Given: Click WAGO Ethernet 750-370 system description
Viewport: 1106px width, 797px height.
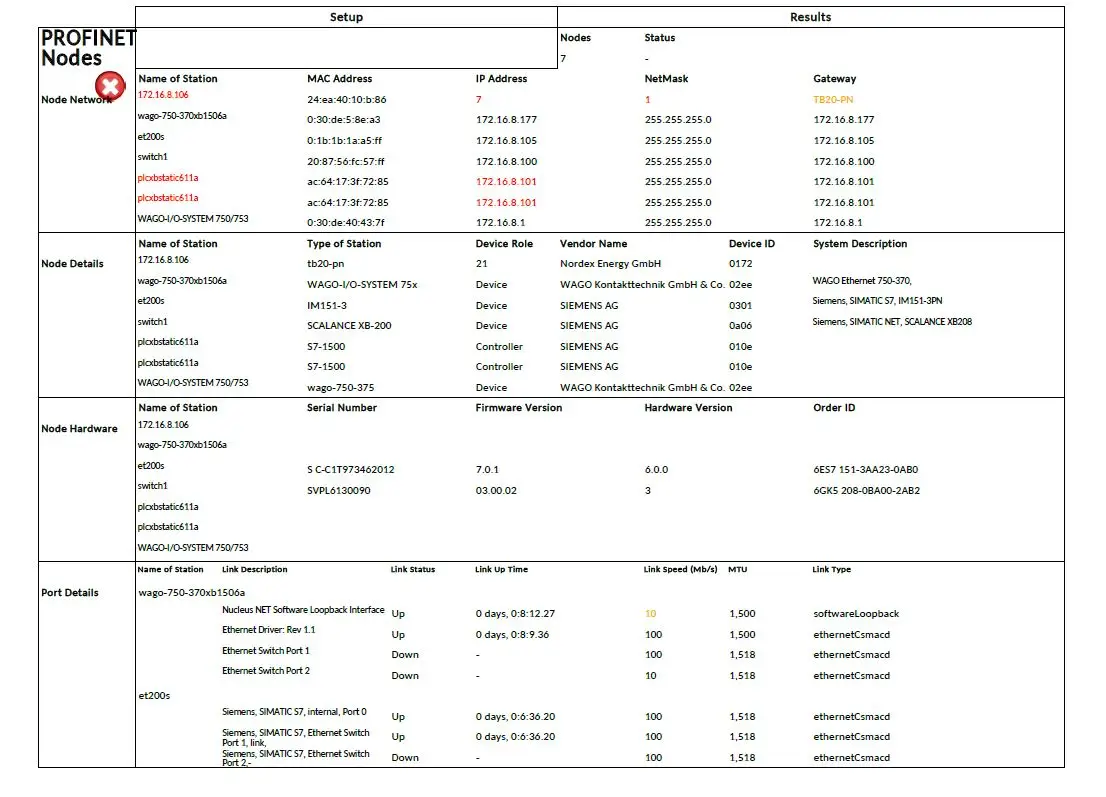Looking at the screenshot, I should tap(862, 281).
